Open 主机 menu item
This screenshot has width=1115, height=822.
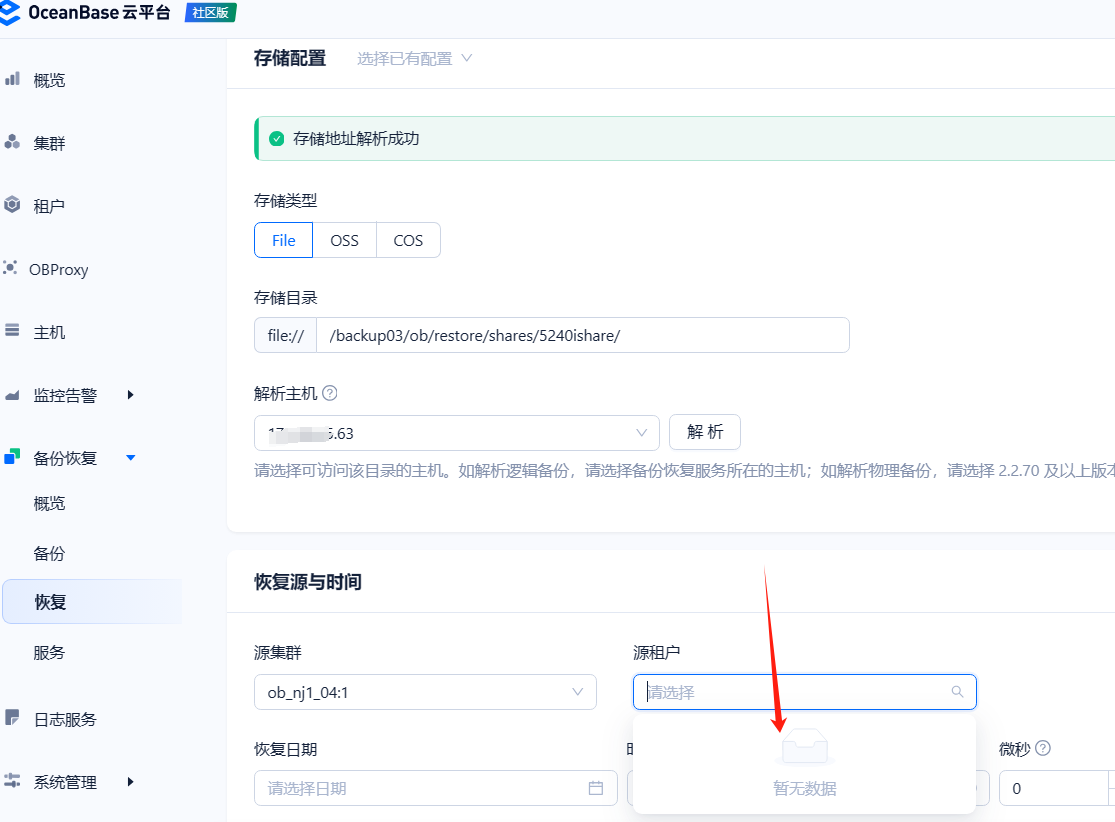point(49,332)
